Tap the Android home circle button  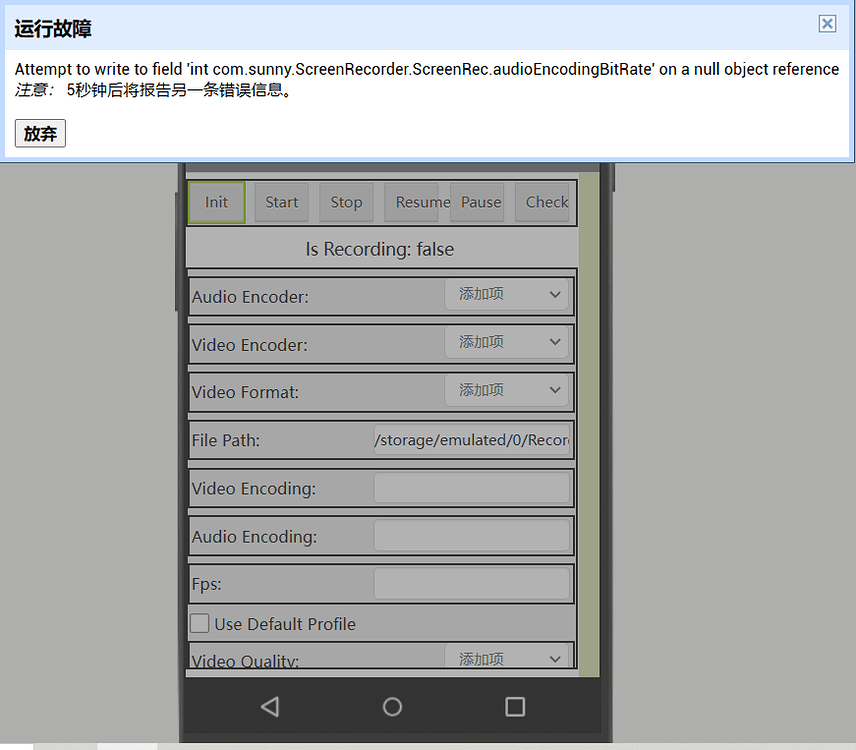(392, 707)
